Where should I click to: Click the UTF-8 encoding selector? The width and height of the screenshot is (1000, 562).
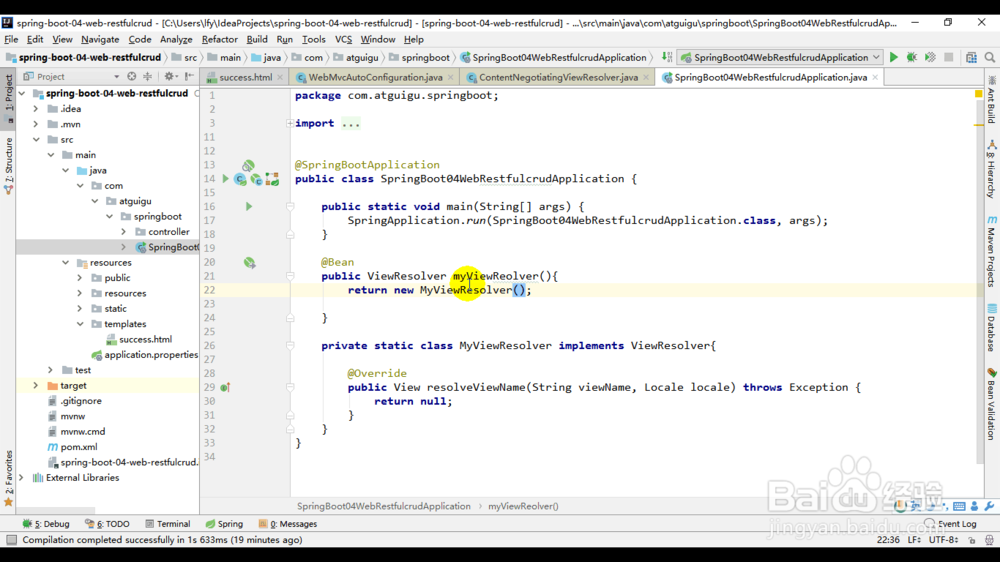(x=944, y=540)
